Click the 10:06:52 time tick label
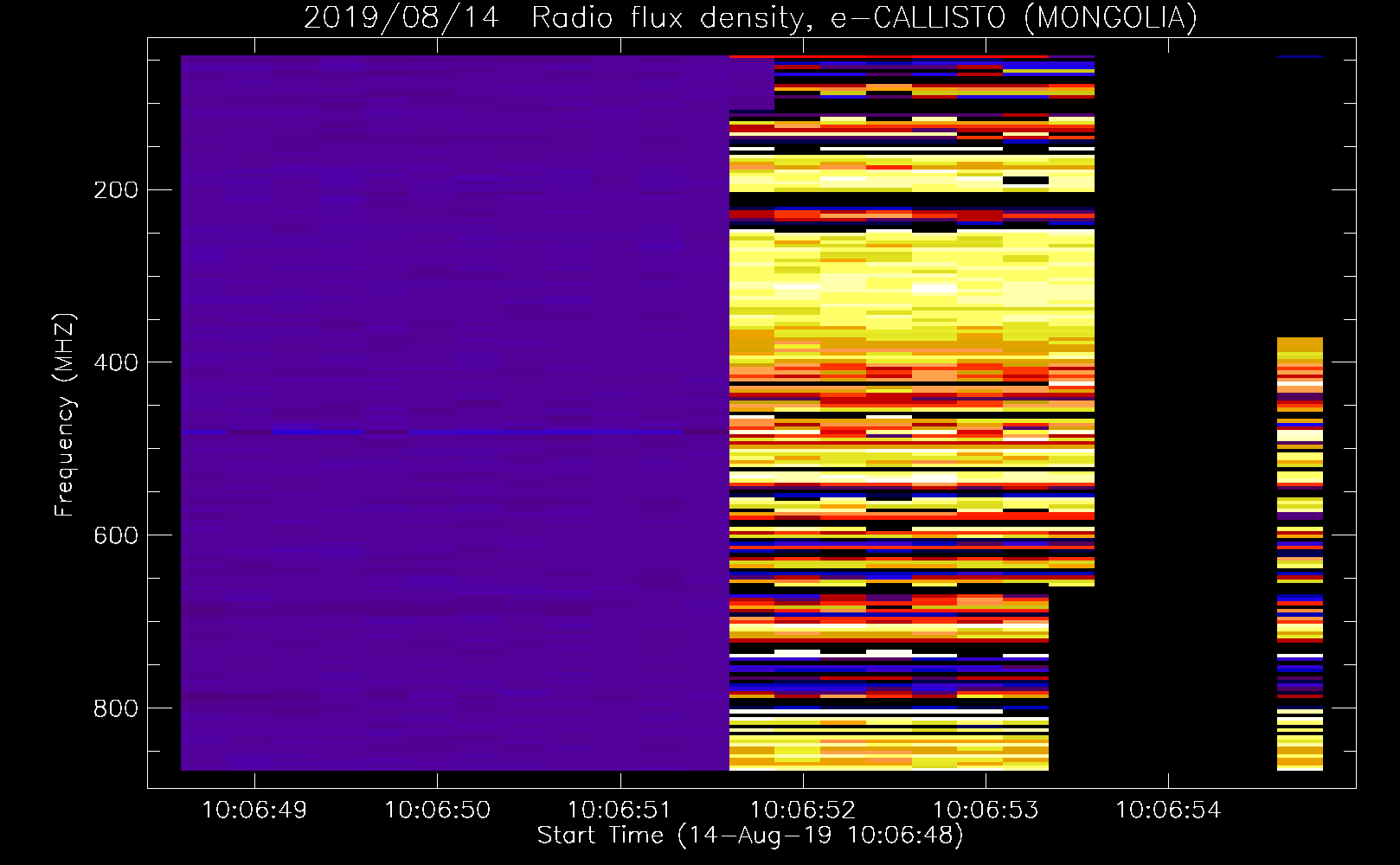The width and height of the screenshot is (1400, 865). click(803, 811)
